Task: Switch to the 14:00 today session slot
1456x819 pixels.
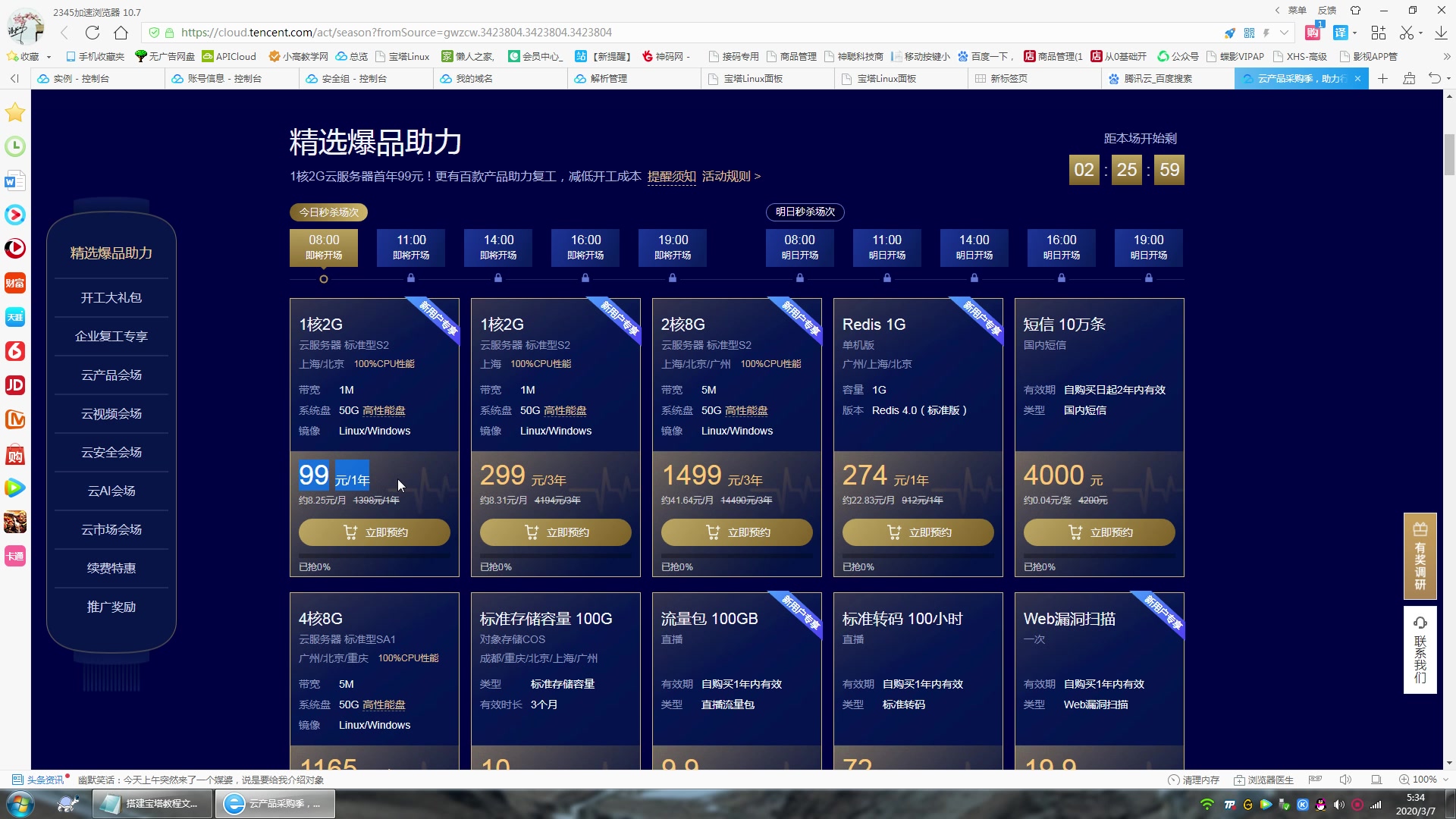Action: point(498,248)
